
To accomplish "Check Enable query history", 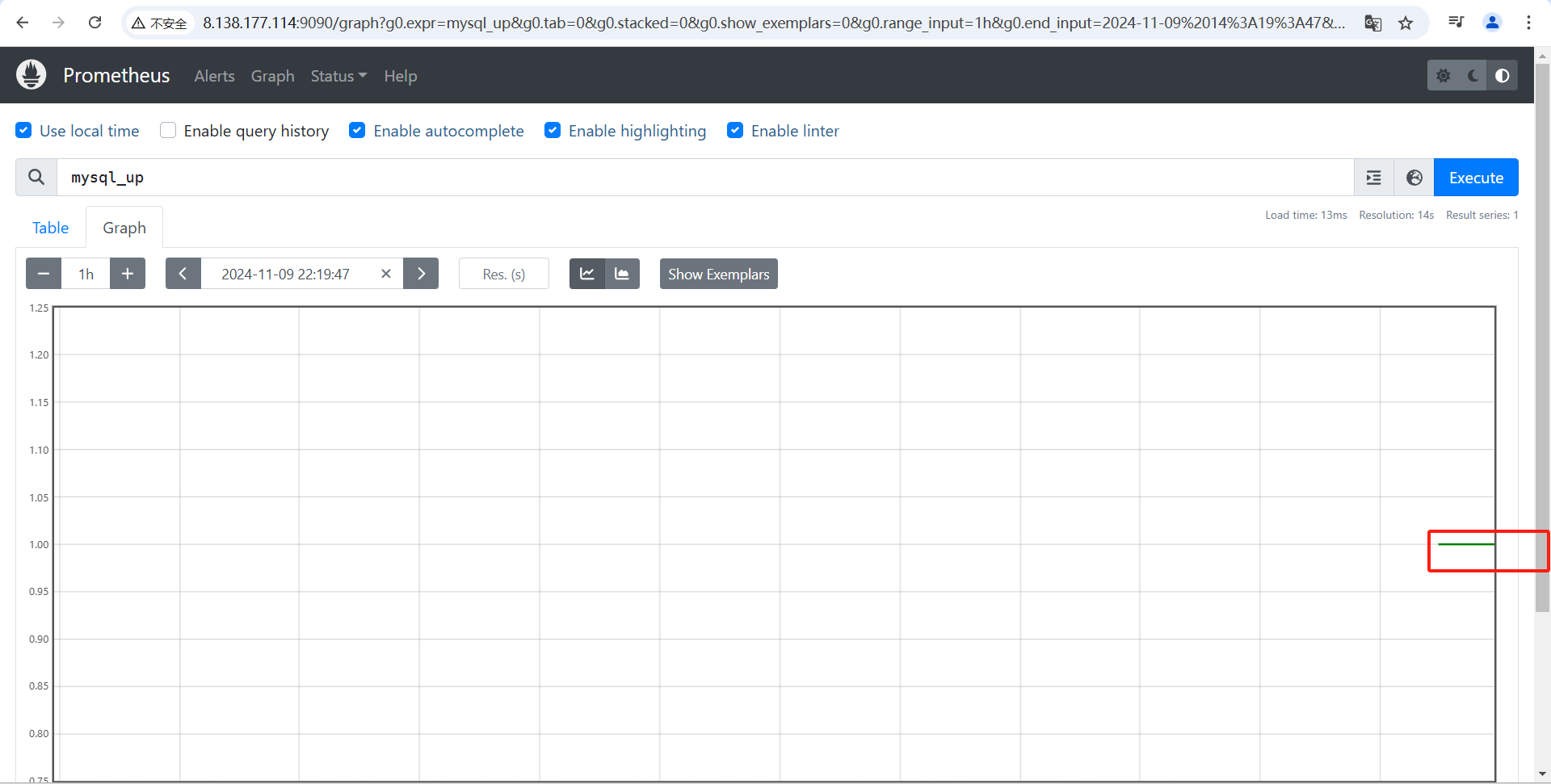I will (x=168, y=130).
